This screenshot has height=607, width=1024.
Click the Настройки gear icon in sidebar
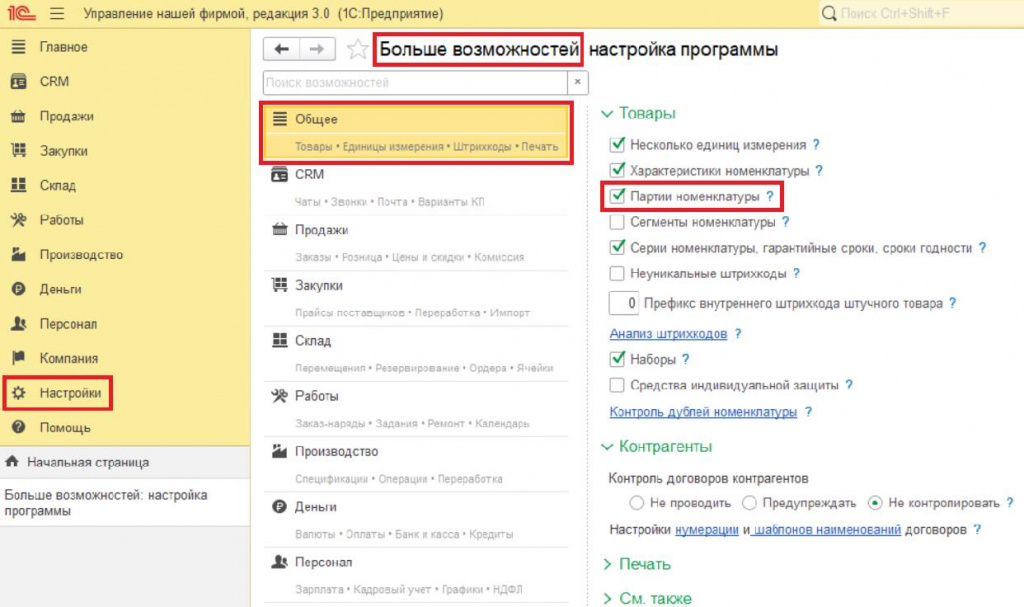(18, 393)
